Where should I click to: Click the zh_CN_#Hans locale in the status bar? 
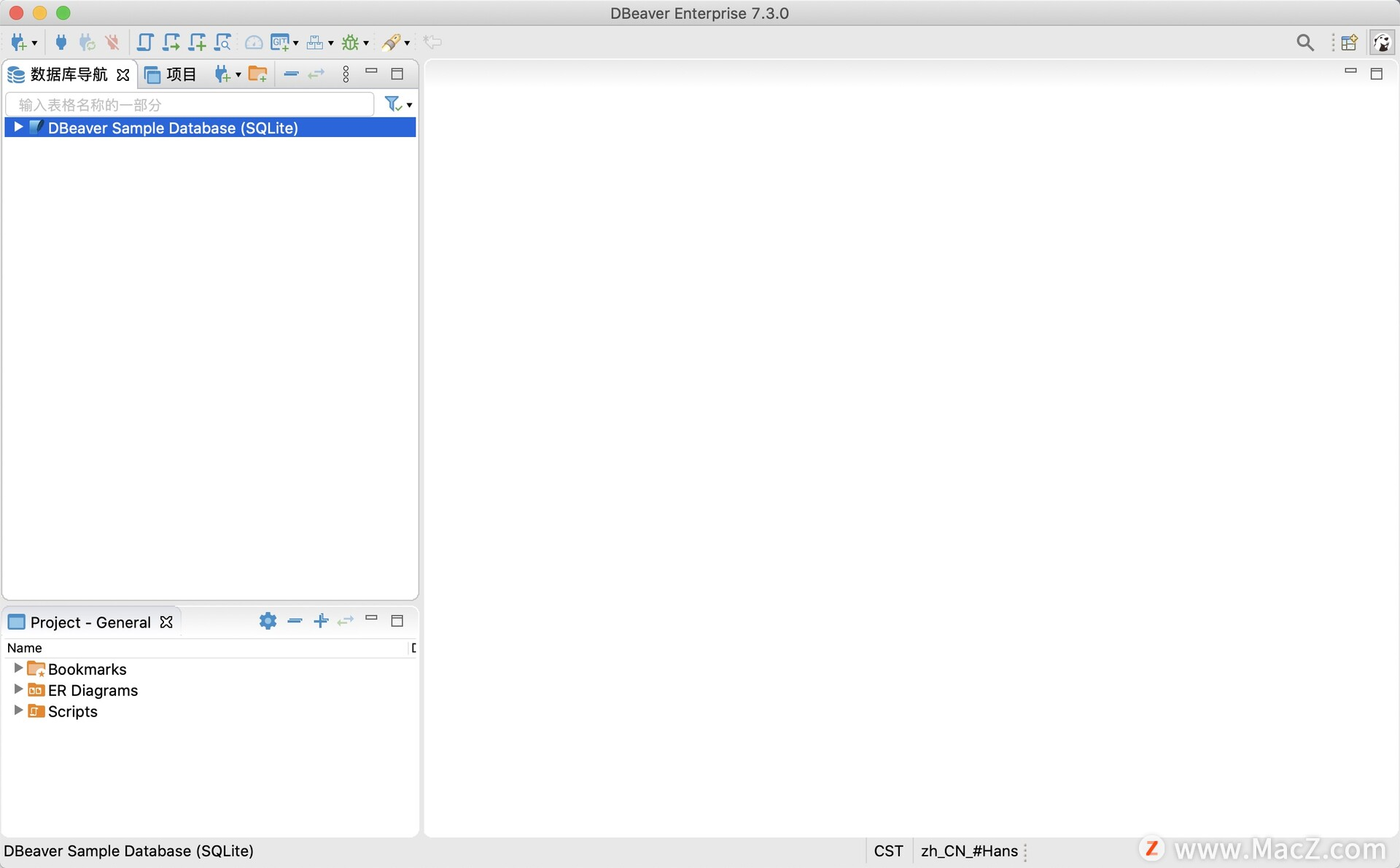968,851
